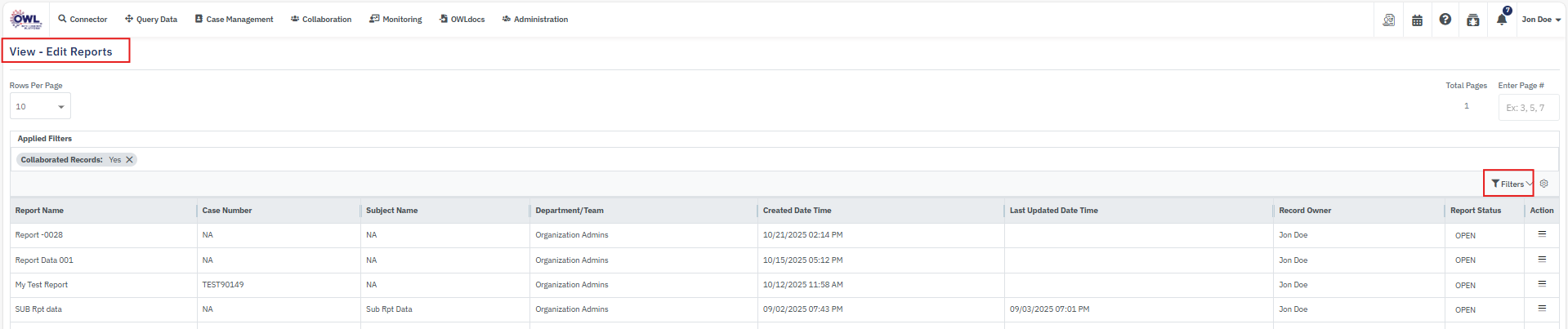1568x329 pixels.
Task: Sort by Report Name column header
Action: click(x=39, y=211)
